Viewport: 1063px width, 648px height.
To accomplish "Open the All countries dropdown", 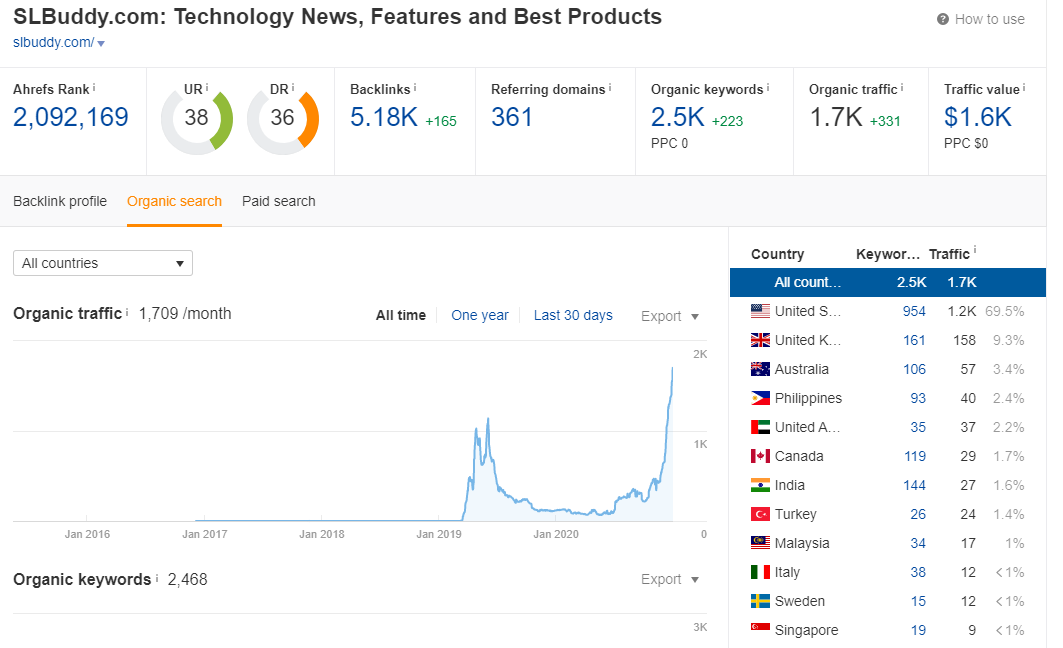I will (102, 263).
